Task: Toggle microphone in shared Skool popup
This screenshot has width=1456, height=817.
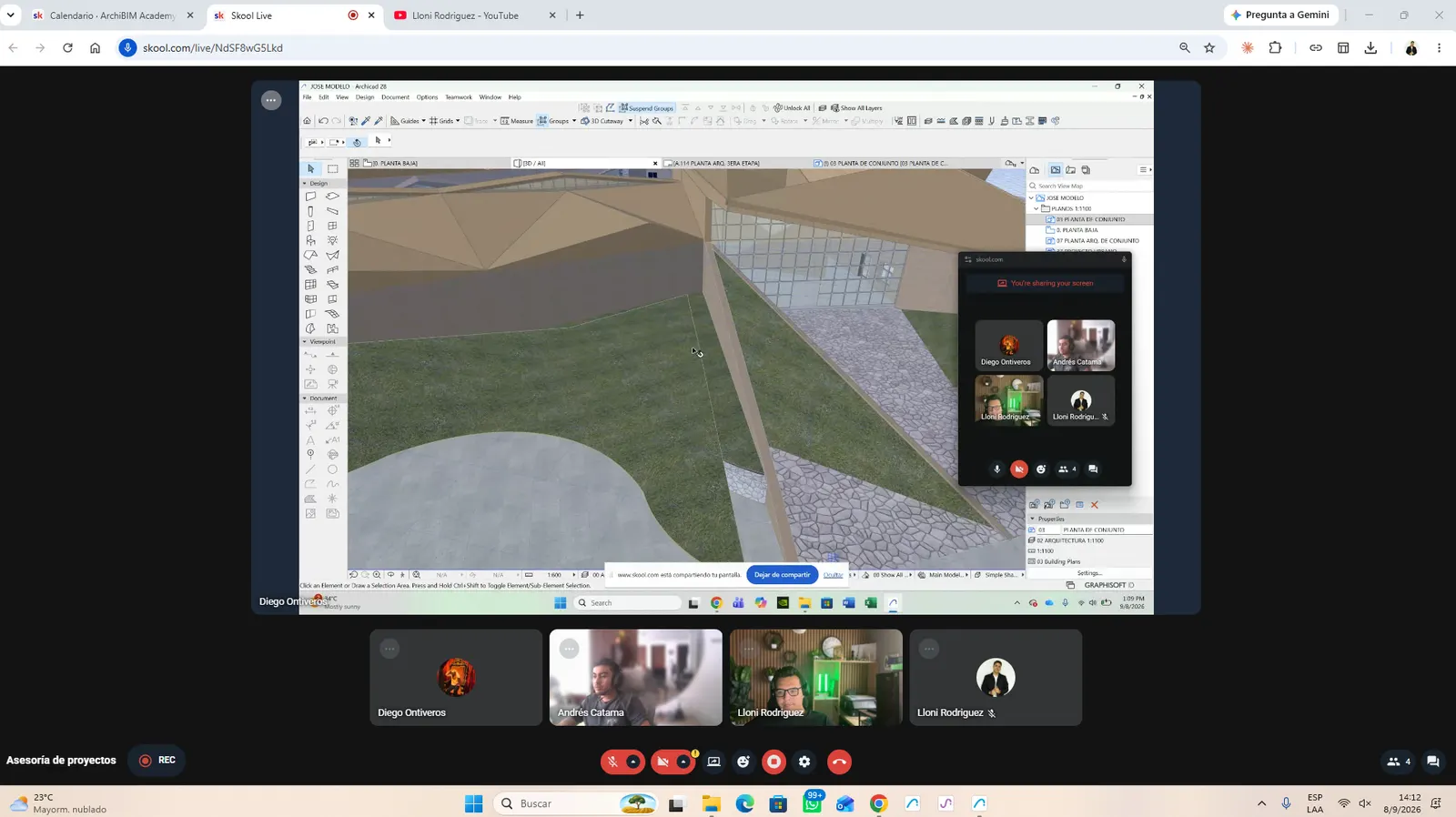Action: coord(996,469)
